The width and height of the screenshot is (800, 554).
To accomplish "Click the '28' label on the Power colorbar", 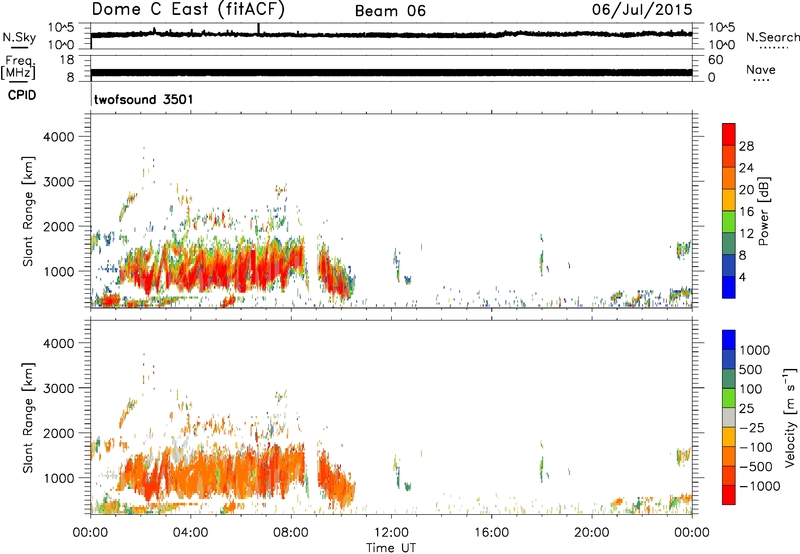I will [746, 146].
